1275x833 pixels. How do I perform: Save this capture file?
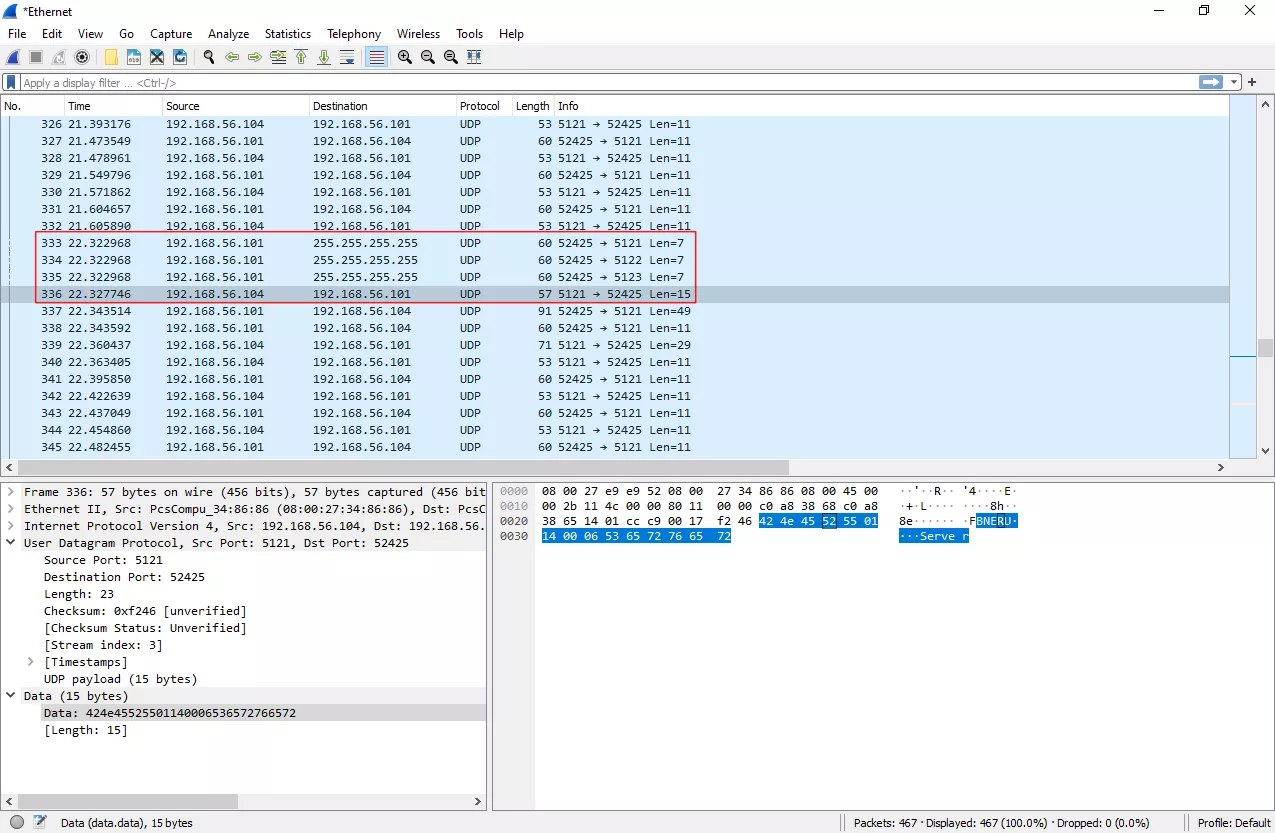coord(134,57)
